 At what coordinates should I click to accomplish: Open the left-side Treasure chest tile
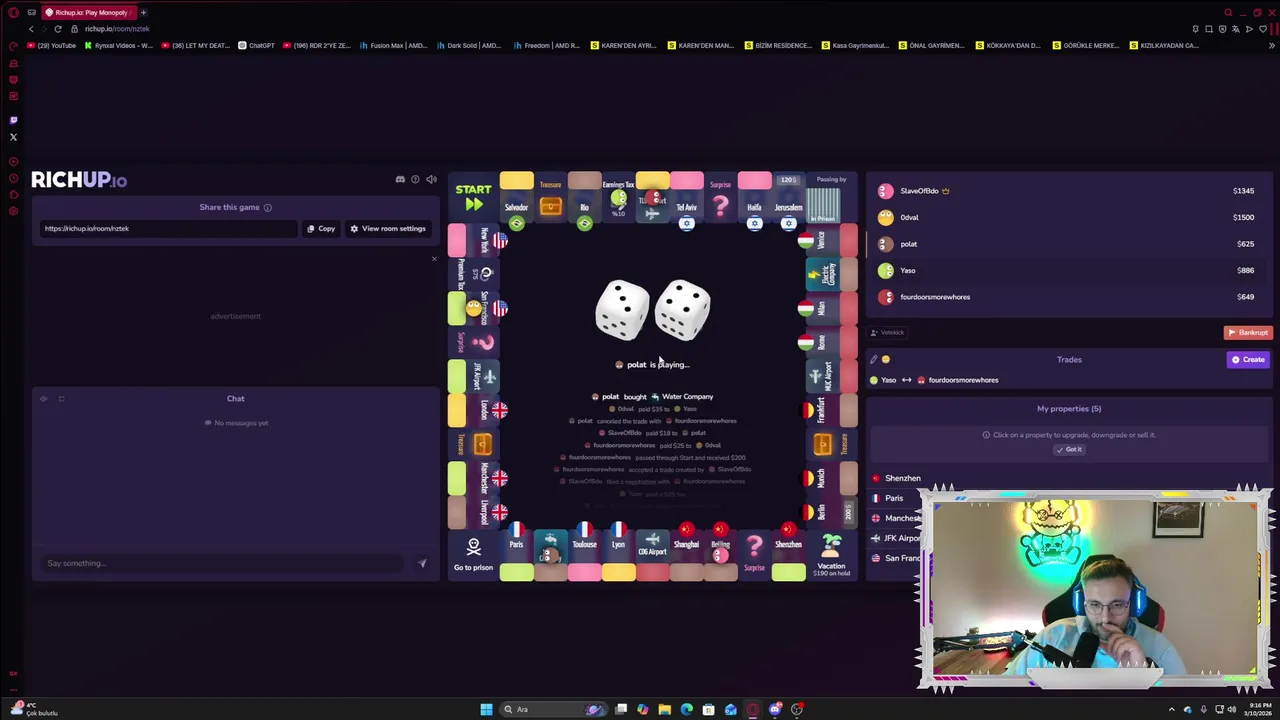click(473, 444)
